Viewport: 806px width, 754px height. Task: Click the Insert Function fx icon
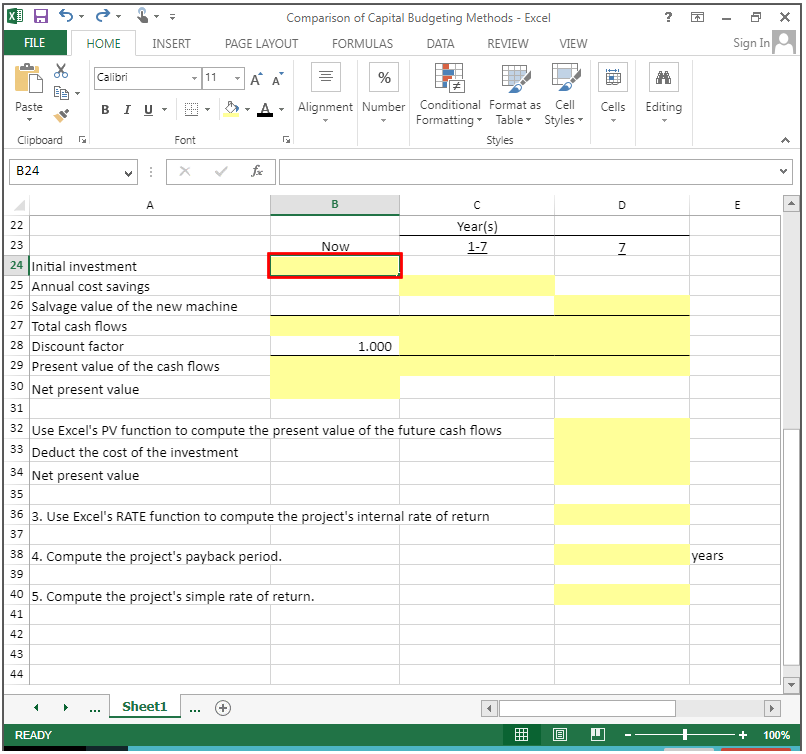pyautogui.click(x=257, y=171)
